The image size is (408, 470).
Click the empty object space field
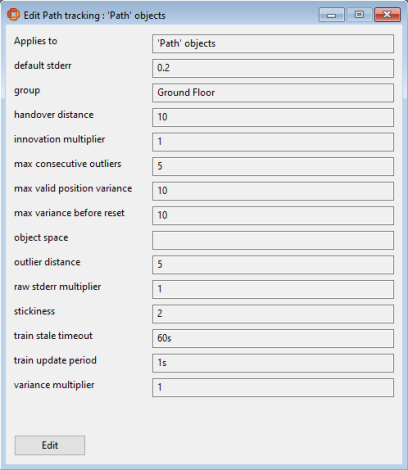(273, 240)
